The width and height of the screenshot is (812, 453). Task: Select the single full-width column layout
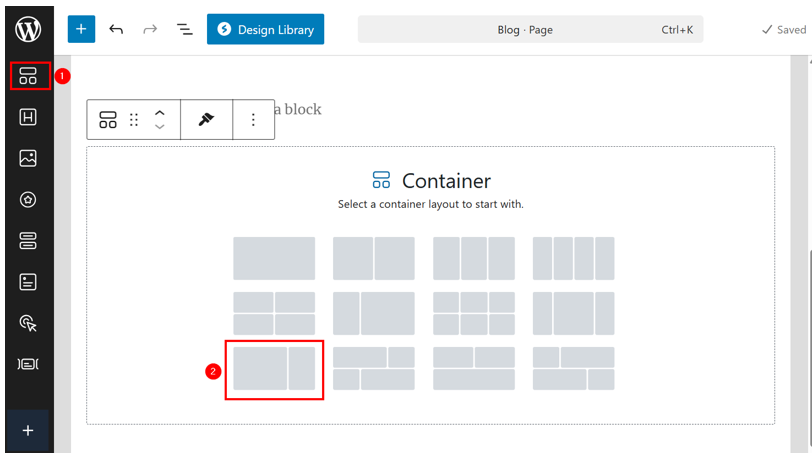(x=274, y=258)
